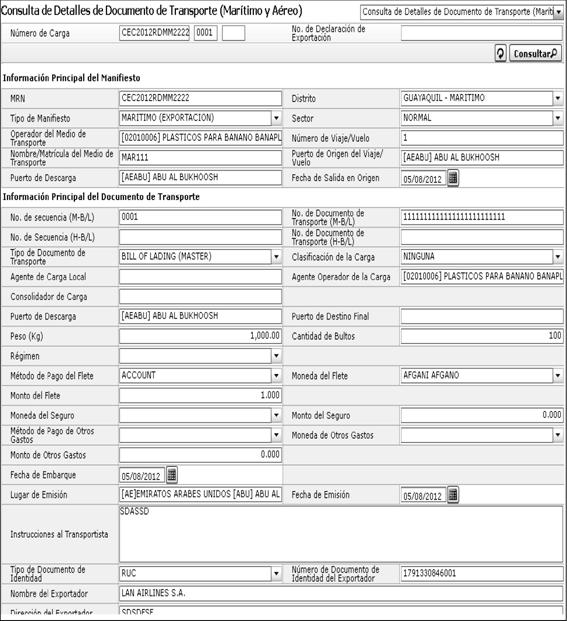
Task: Expand Clasificación de la Carga dropdown
Action: coord(557,257)
